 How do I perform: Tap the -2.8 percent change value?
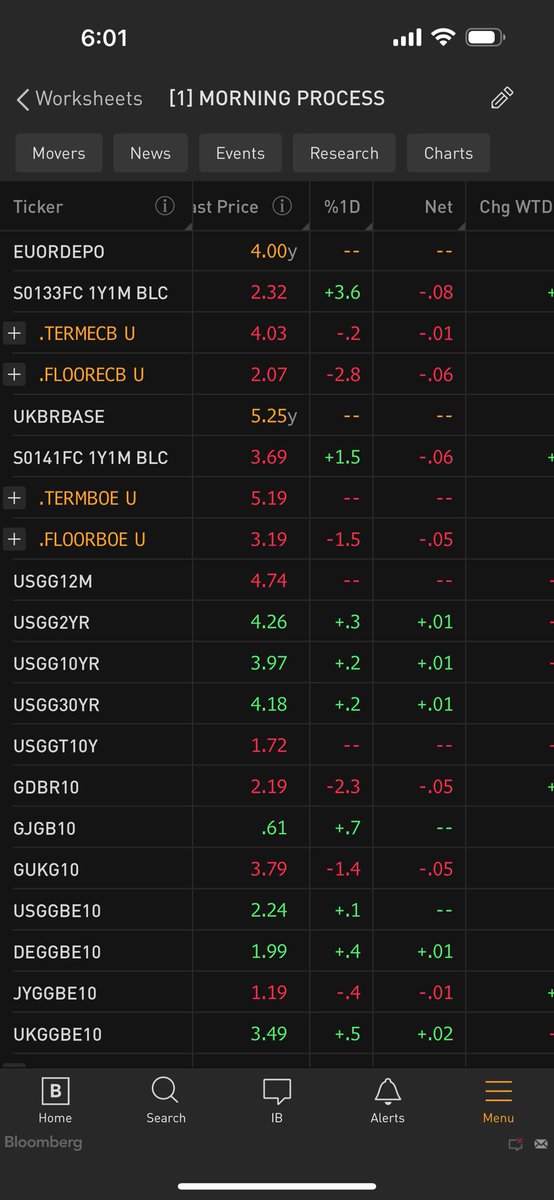[x=343, y=374]
